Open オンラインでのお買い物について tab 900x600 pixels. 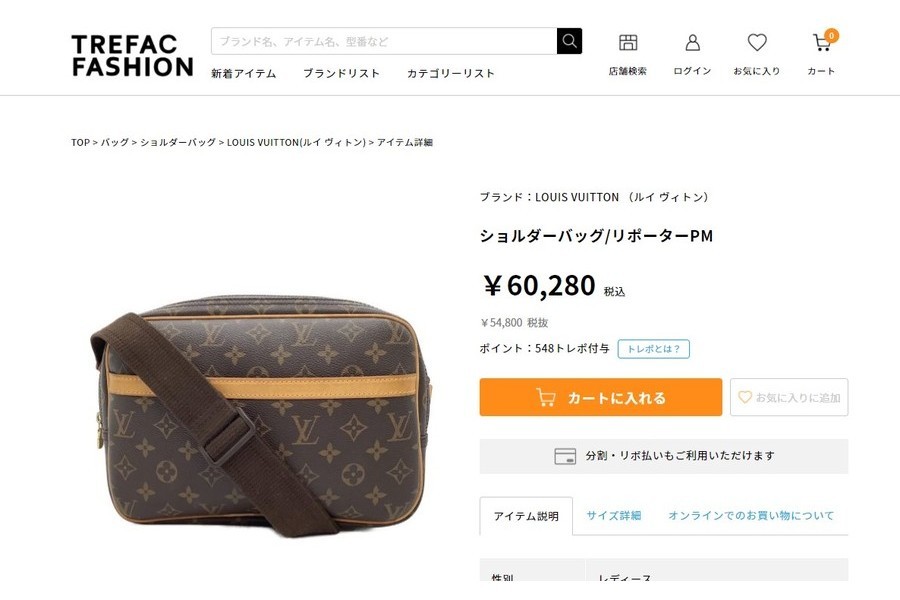(751, 516)
